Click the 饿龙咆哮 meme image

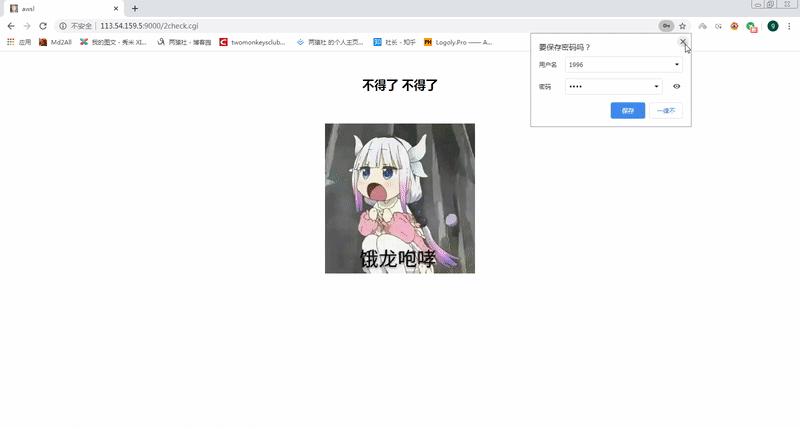(400, 198)
